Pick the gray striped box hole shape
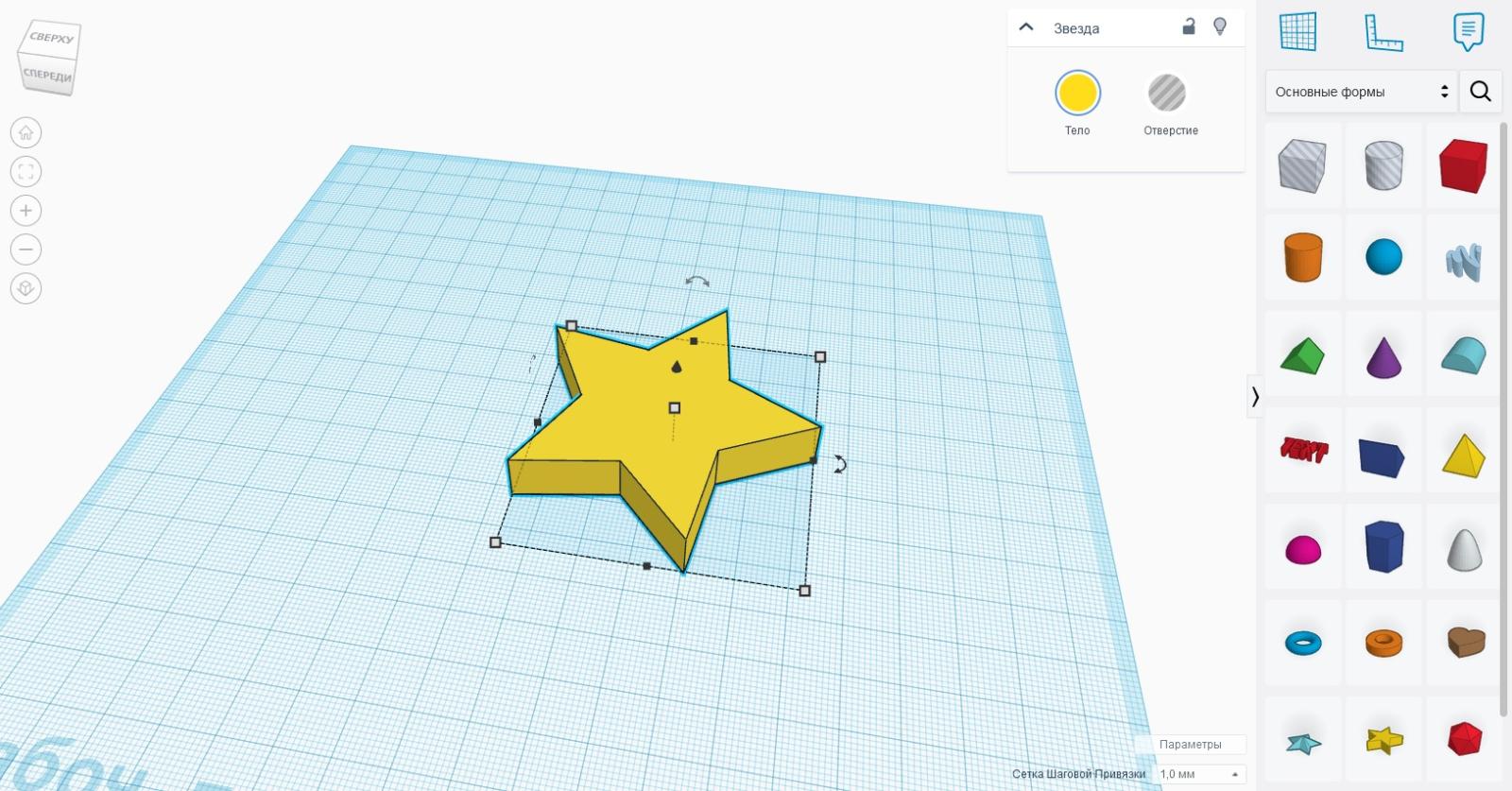Viewport: 1512px width, 791px height. pyautogui.click(x=1302, y=165)
